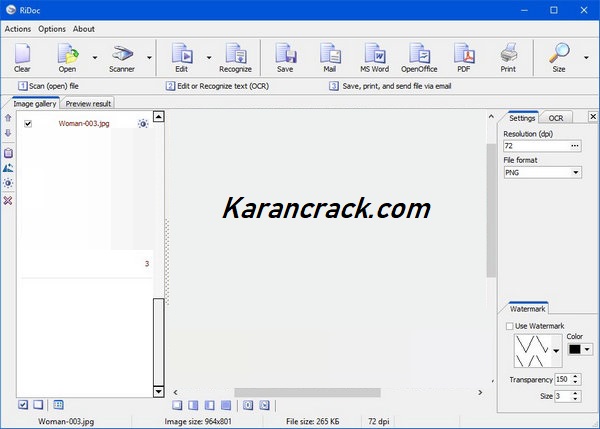Select the Settings tab
The width and height of the screenshot is (600, 429).
point(522,118)
